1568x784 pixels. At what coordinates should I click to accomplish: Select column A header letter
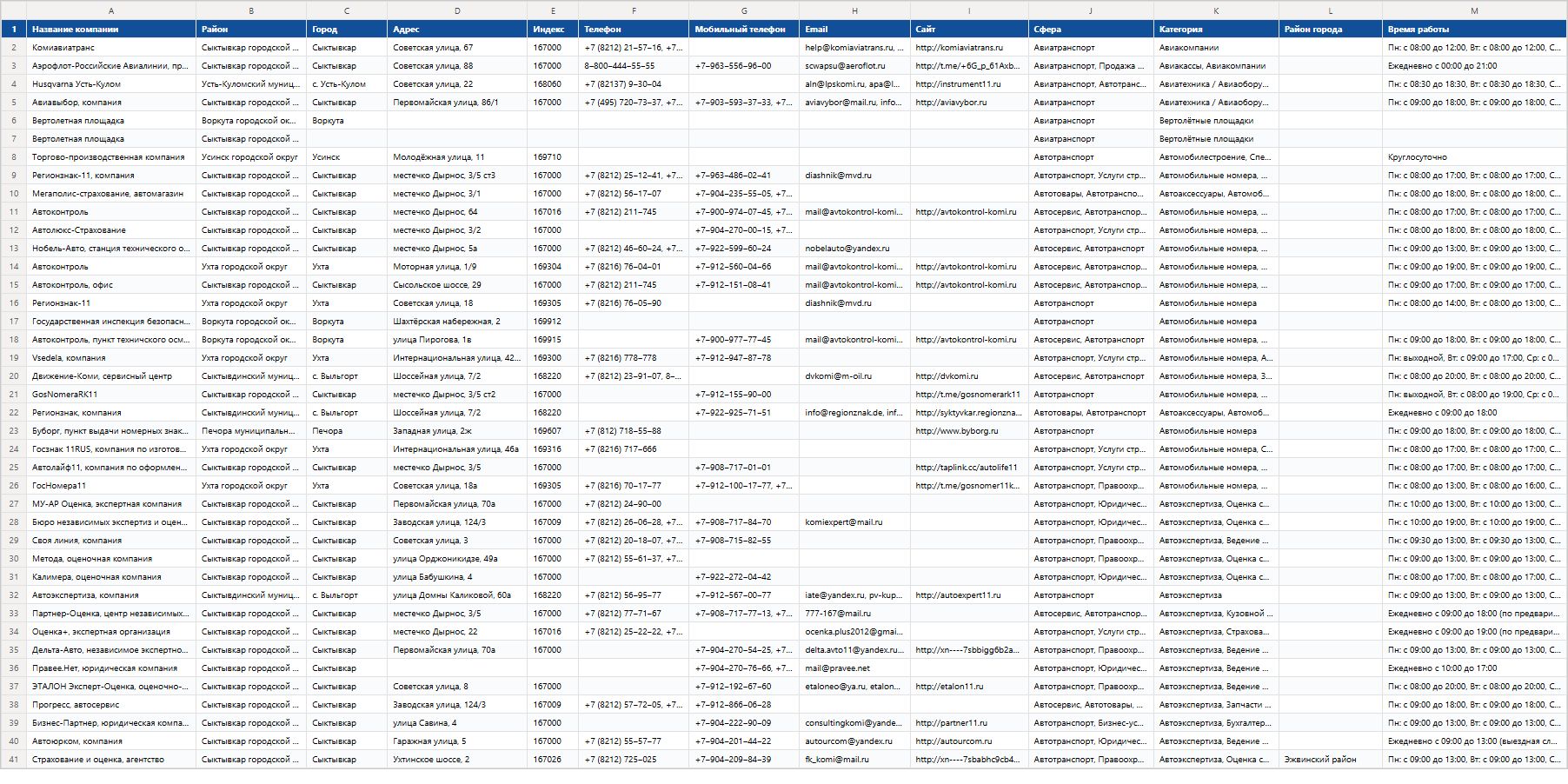(111, 10)
